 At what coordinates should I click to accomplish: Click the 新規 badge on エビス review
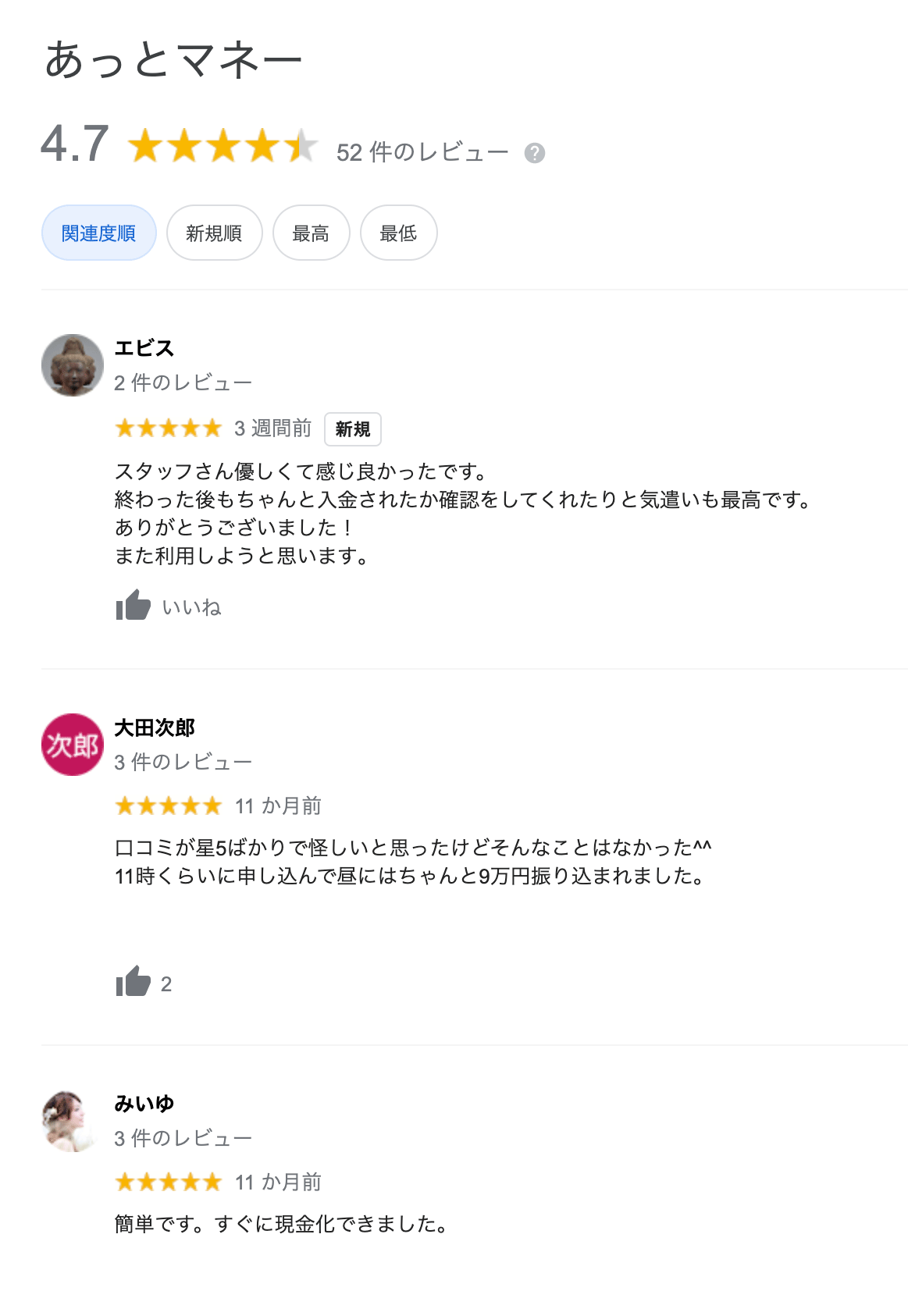click(x=353, y=429)
